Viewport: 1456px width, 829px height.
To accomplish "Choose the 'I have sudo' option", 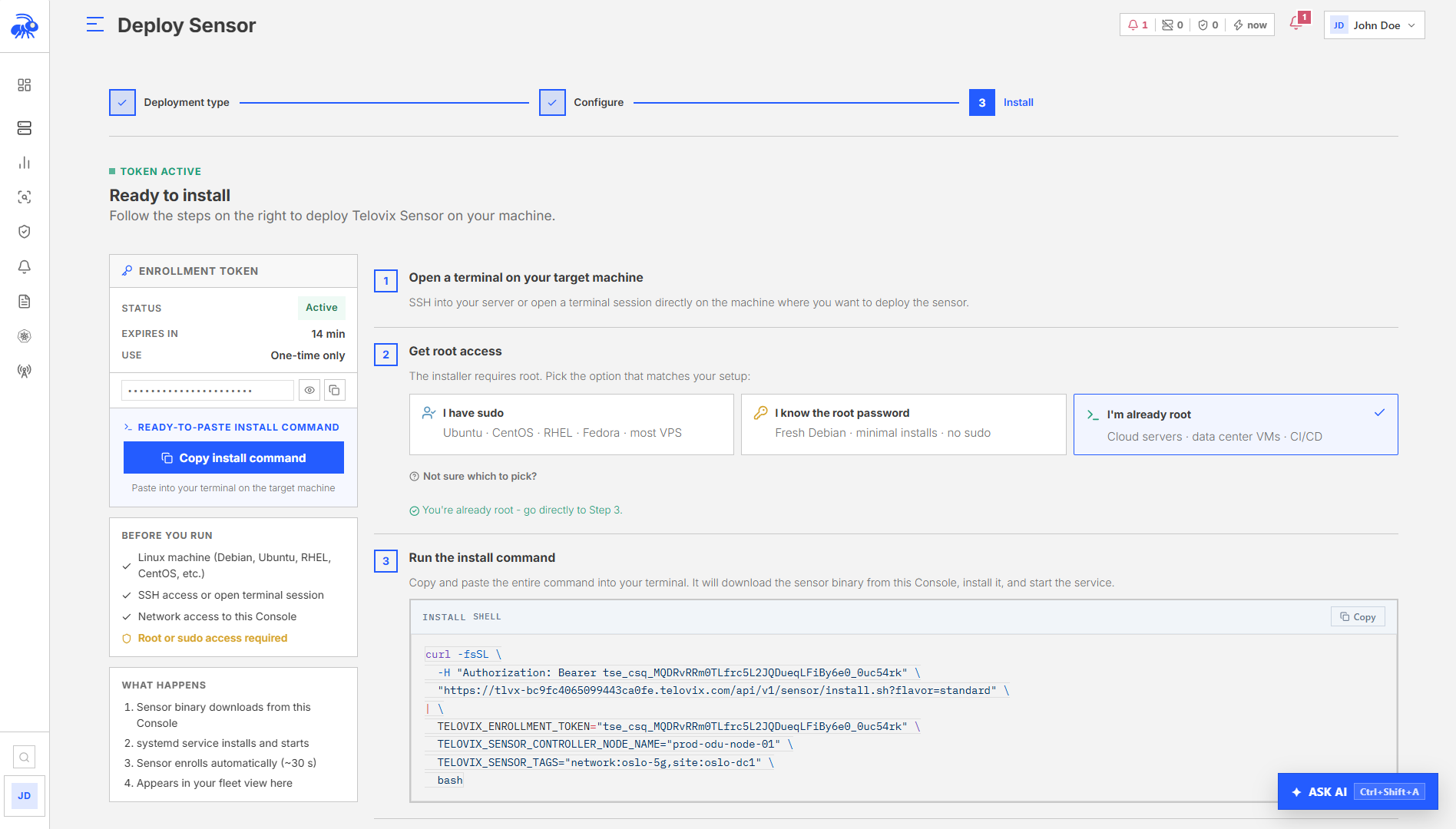I will click(x=571, y=424).
